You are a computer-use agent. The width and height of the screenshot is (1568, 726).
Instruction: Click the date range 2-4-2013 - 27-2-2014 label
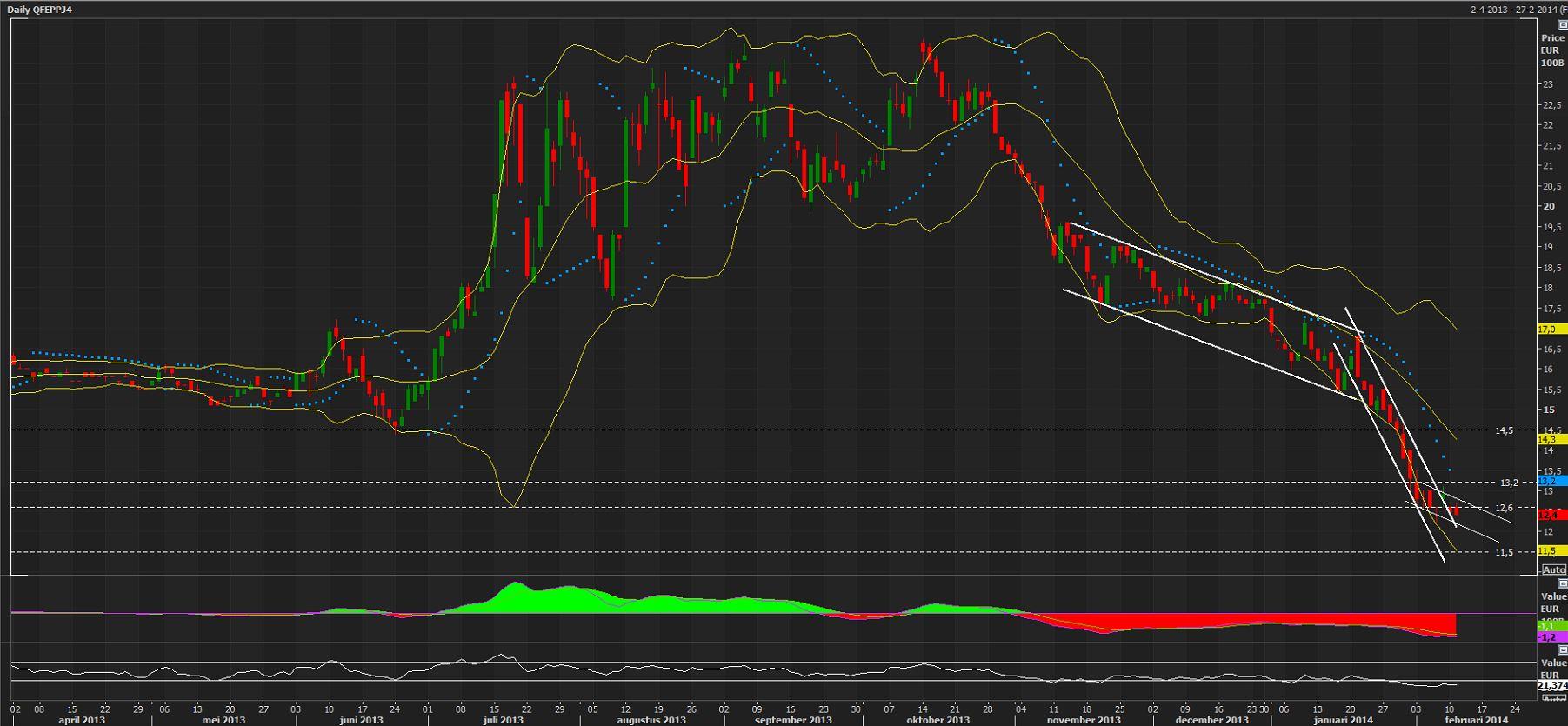point(1518,10)
